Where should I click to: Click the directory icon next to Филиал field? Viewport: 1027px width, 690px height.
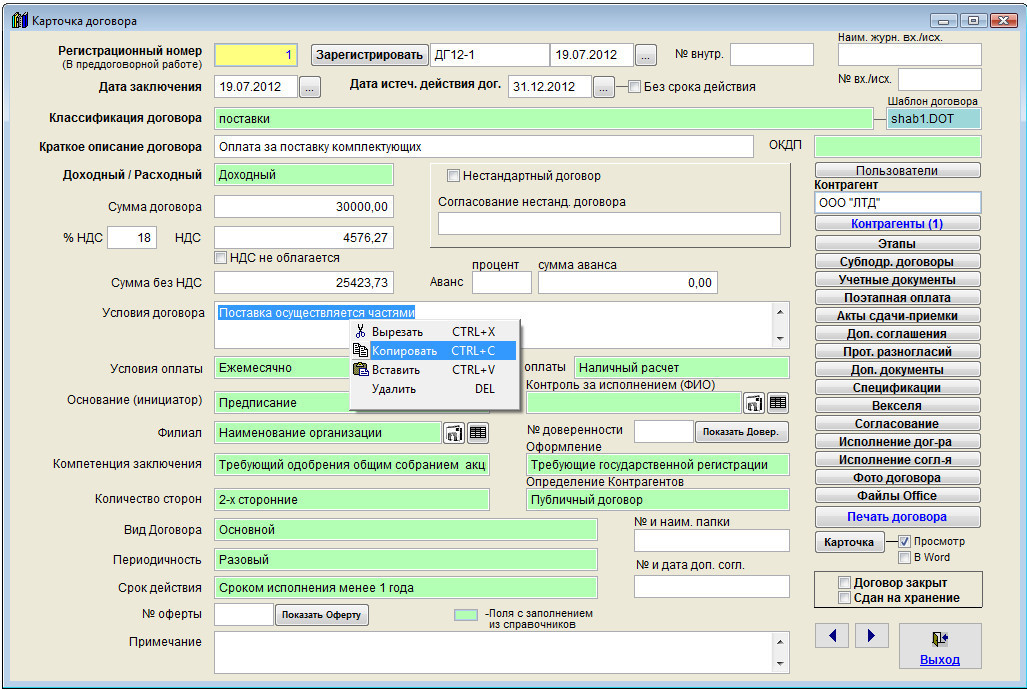(454, 433)
